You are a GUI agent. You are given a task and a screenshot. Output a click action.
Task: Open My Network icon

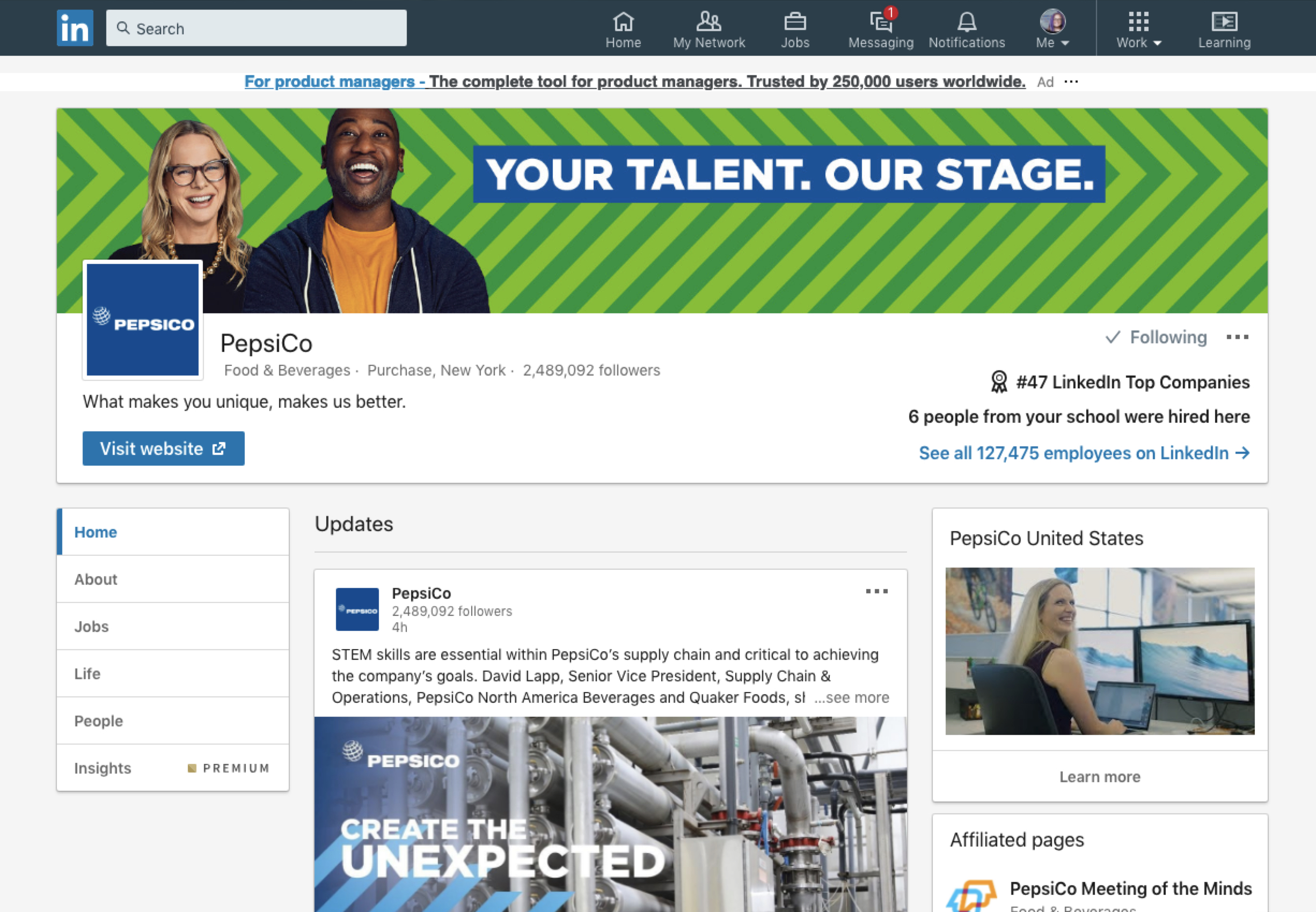(x=709, y=30)
